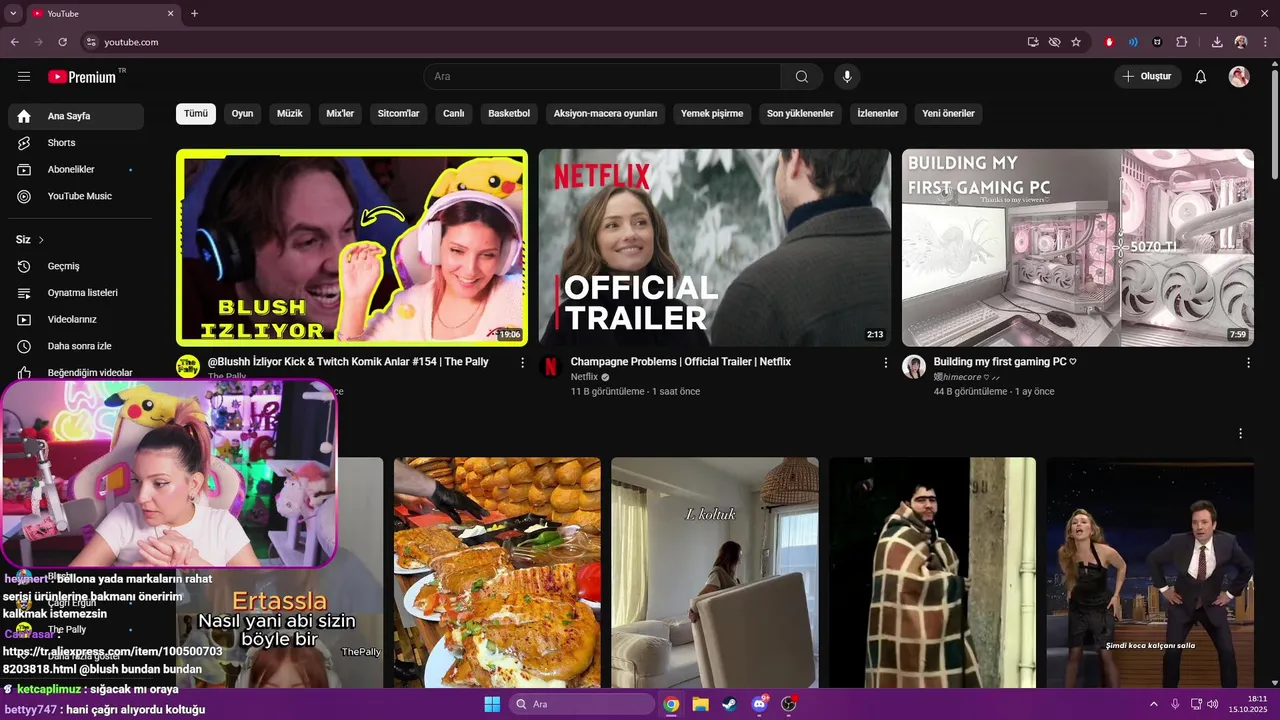Select the Mix'ler filter chip
The image size is (1280, 720).
[x=340, y=114]
